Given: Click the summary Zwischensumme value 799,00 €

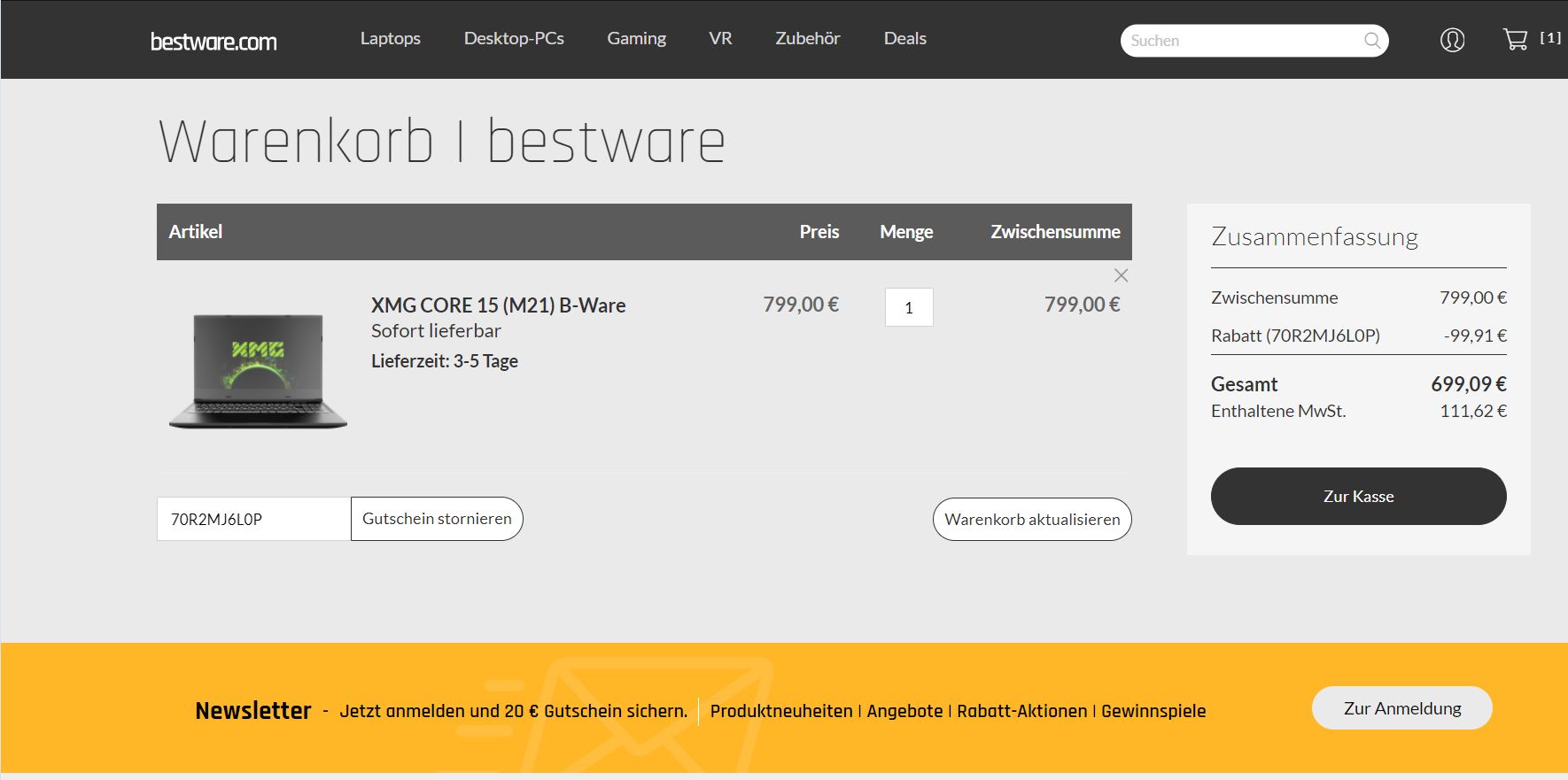Looking at the screenshot, I should pyautogui.click(x=1473, y=297).
